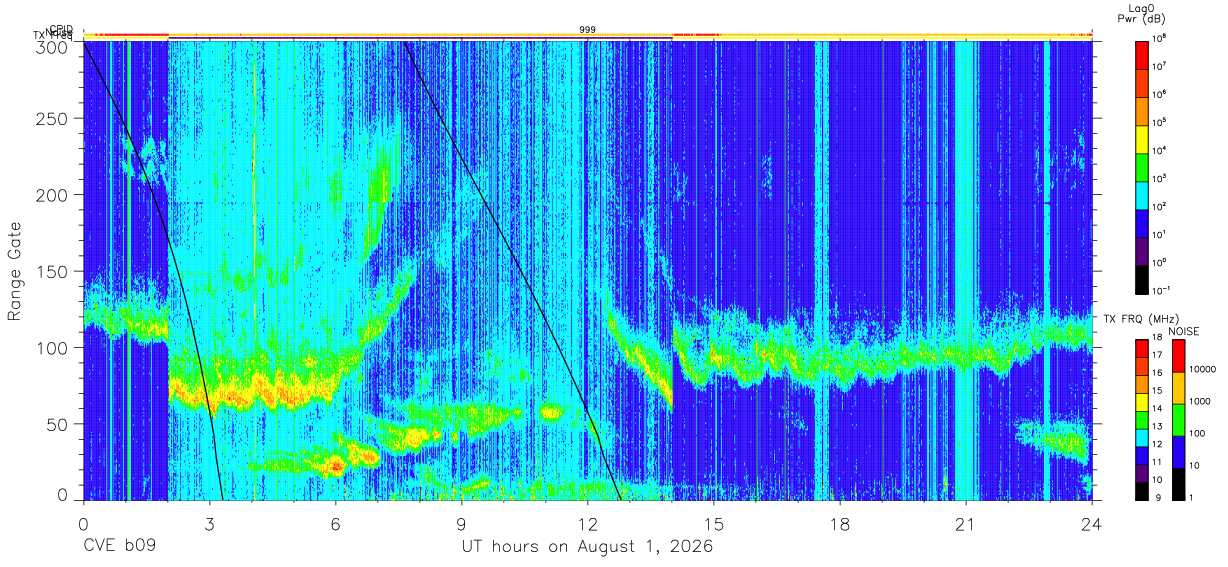The image size is (1228, 567).
Task: Click the 'UT hours on August 1, 2026' axis title
Action: 587,548
